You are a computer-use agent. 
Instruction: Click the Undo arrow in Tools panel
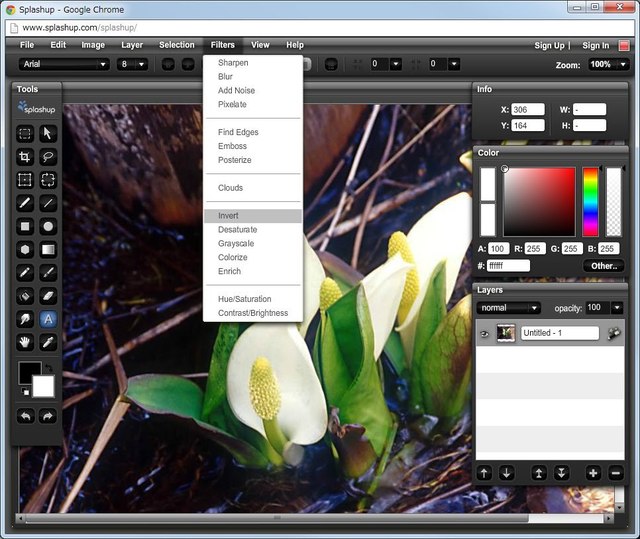pos(25,416)
